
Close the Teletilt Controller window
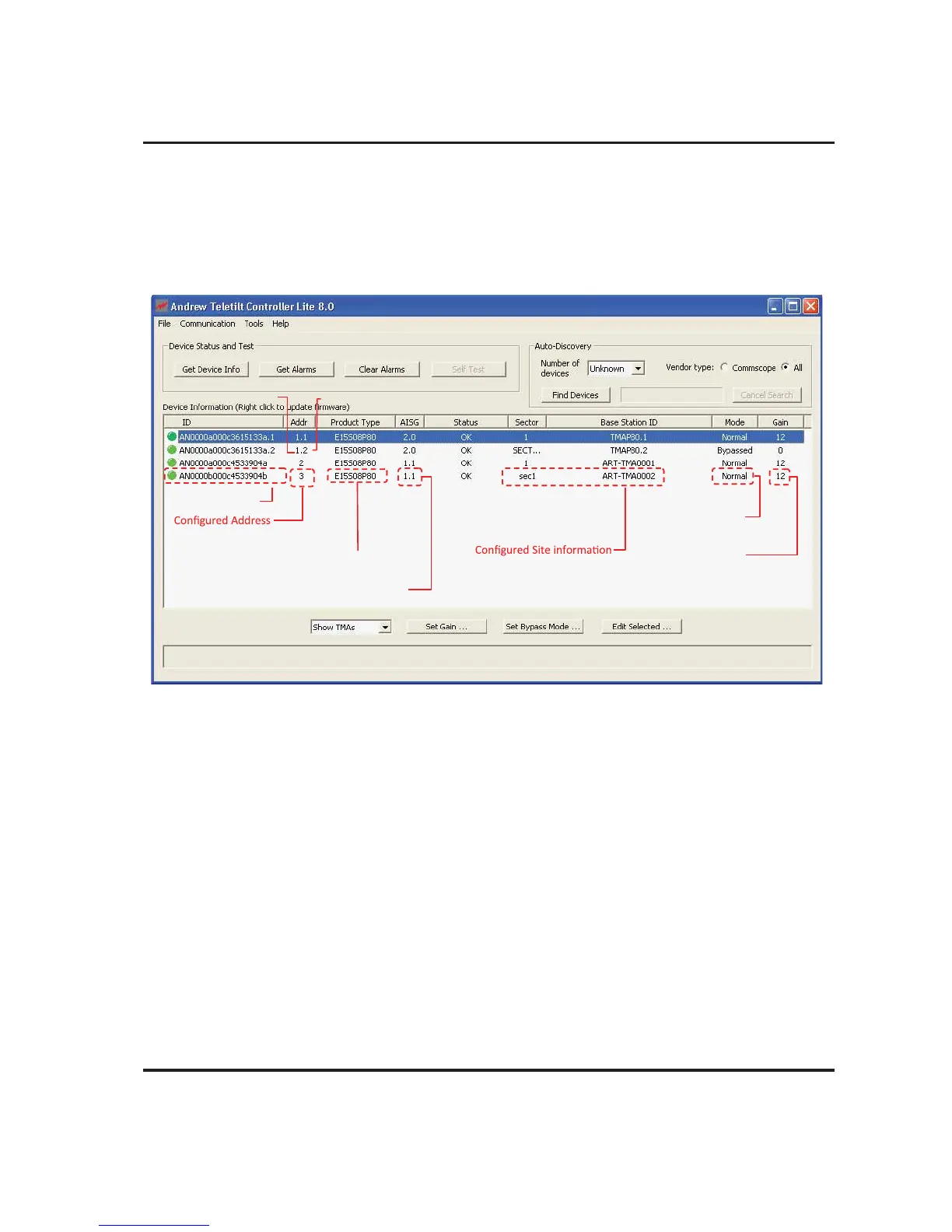point(810,306)
